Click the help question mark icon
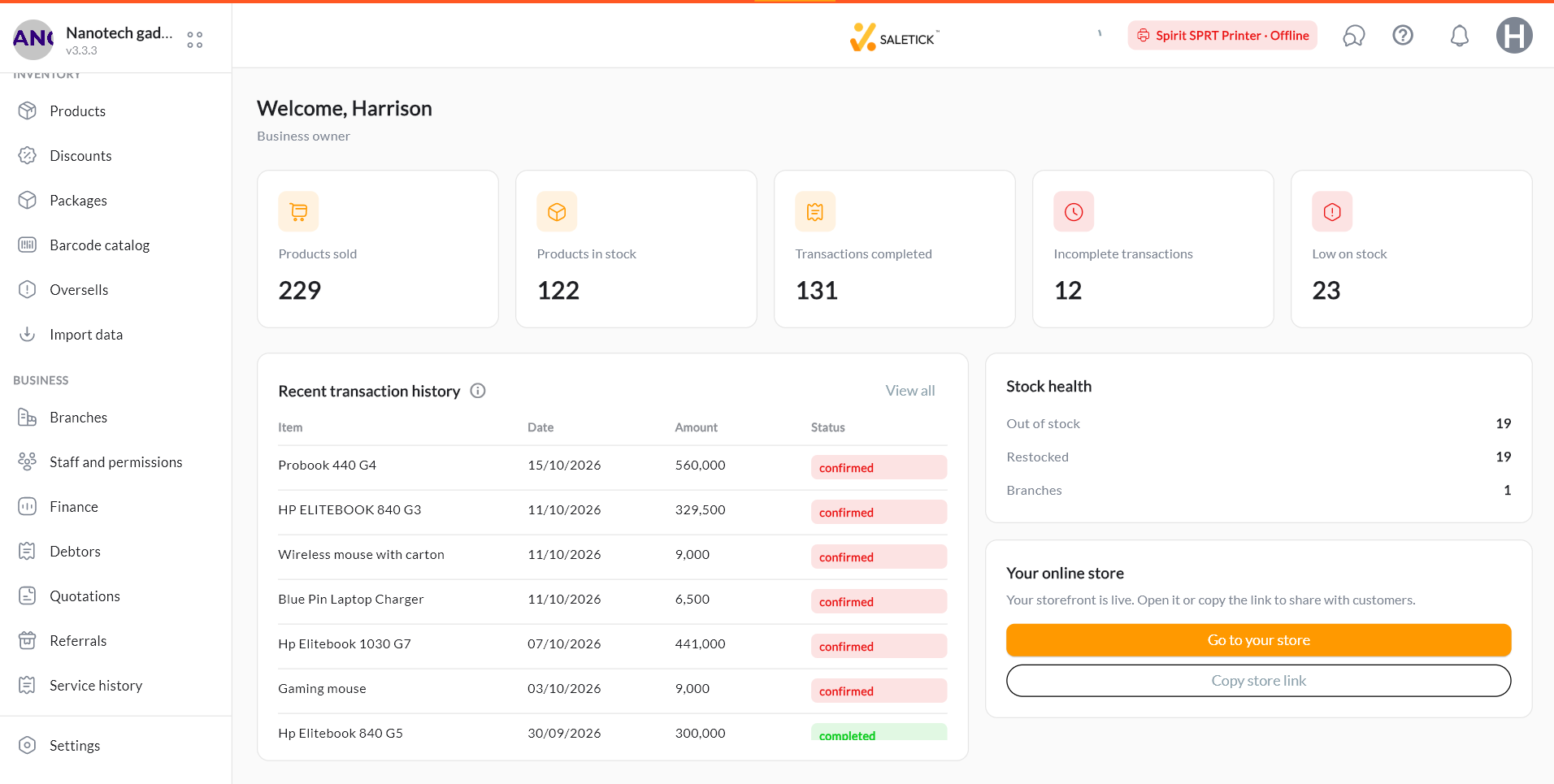The image size is (1554, 784). (x=1403, y=35)
